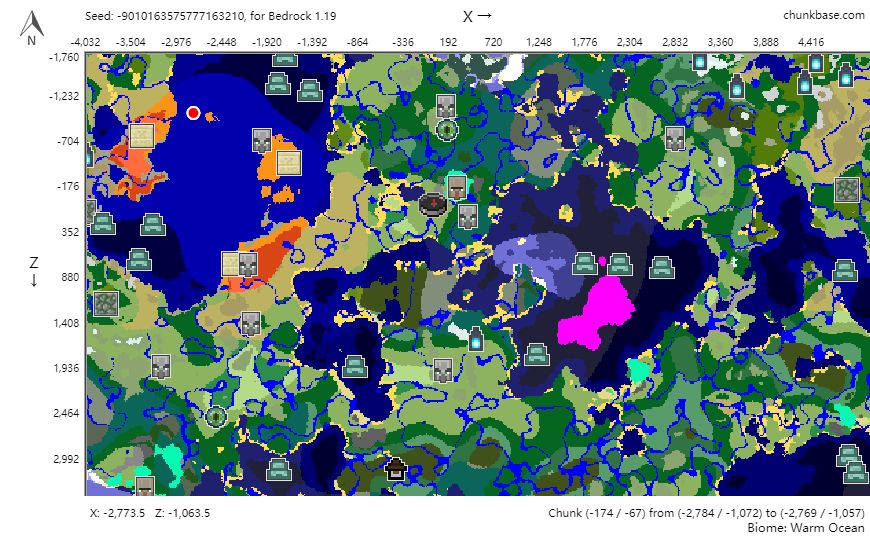The image size is (870, 540).
Task: Click the seed number text for Bedrock 1.19
Action: click(210, 16)
